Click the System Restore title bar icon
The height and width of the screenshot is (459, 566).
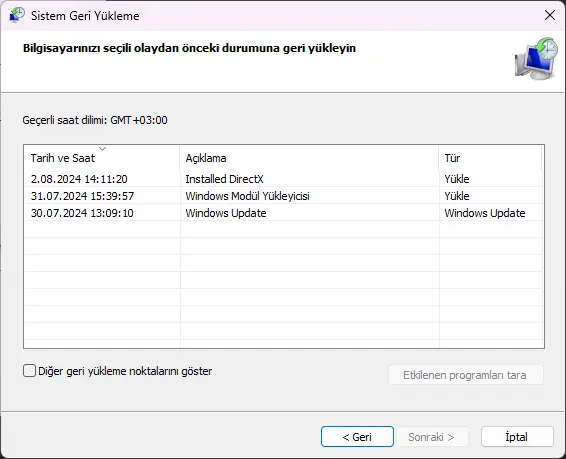point(17,15)
